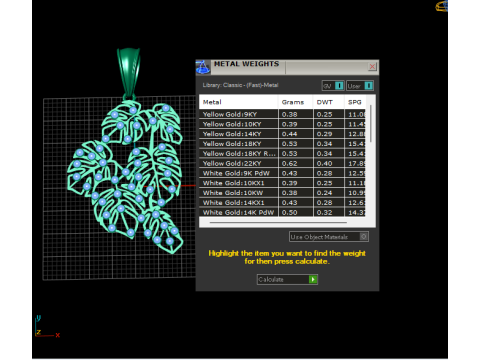Viewport: 480px width, 360px height.
Task: Click the 0.40 DWT value for 22KY
Action: pyautogui.click(x=324, y=163)
